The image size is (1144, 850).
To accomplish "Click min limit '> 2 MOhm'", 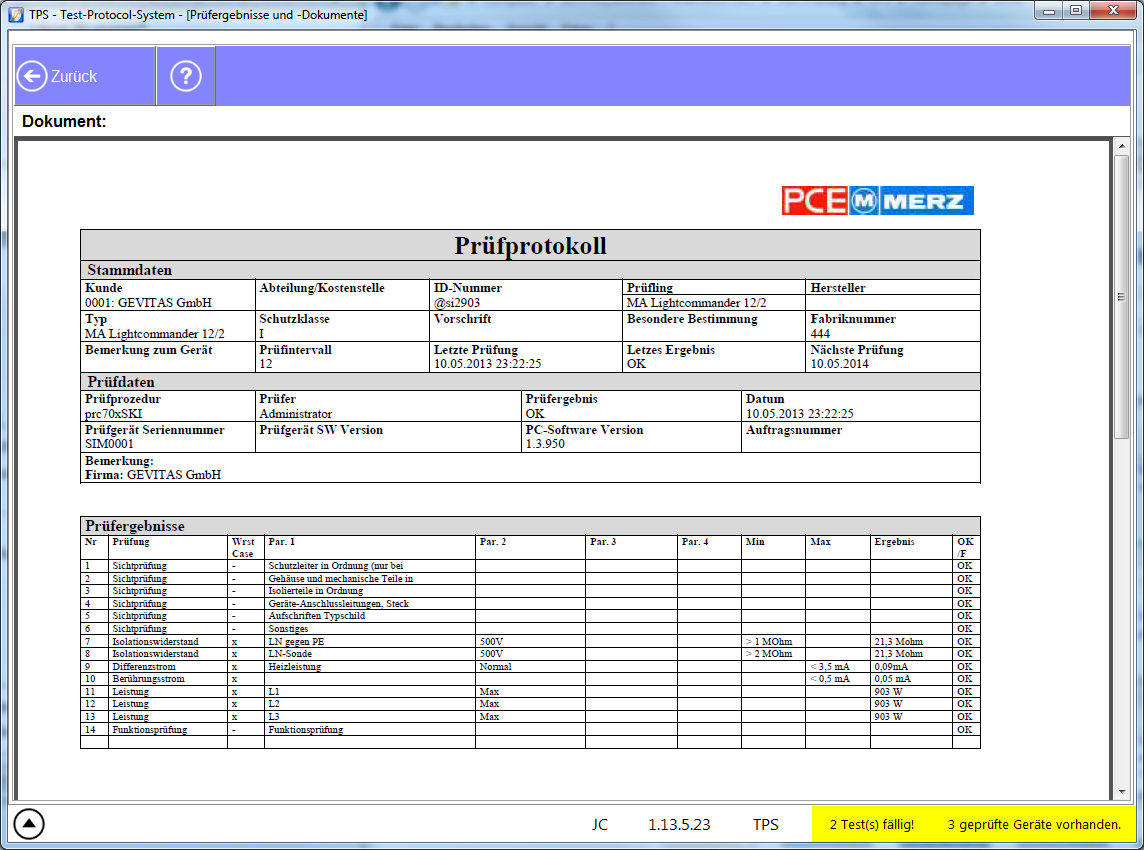I will coord(769,654).
